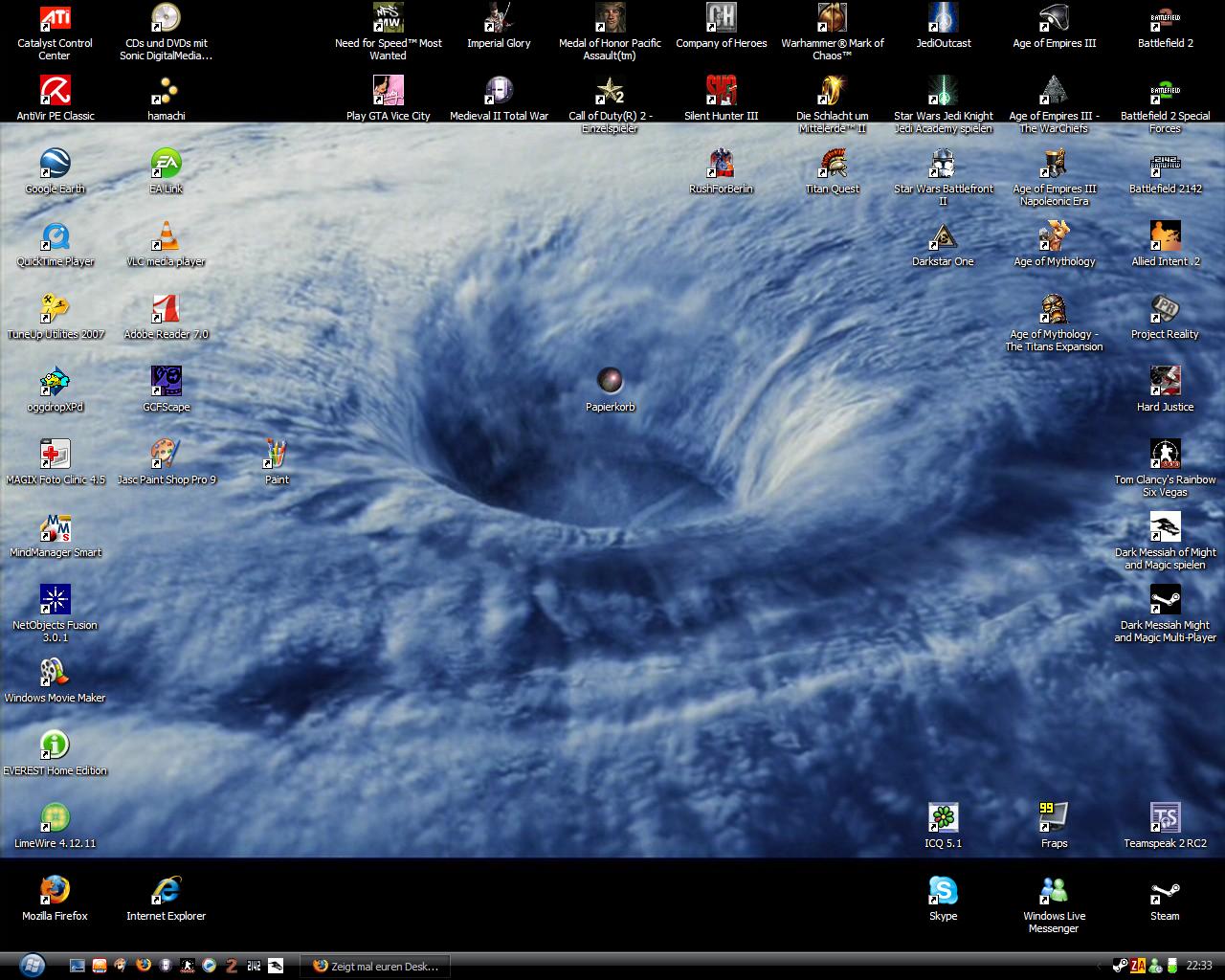Open the ICQ 5.1 shortcut
The image size is (1225, 980).
point(943,818)
